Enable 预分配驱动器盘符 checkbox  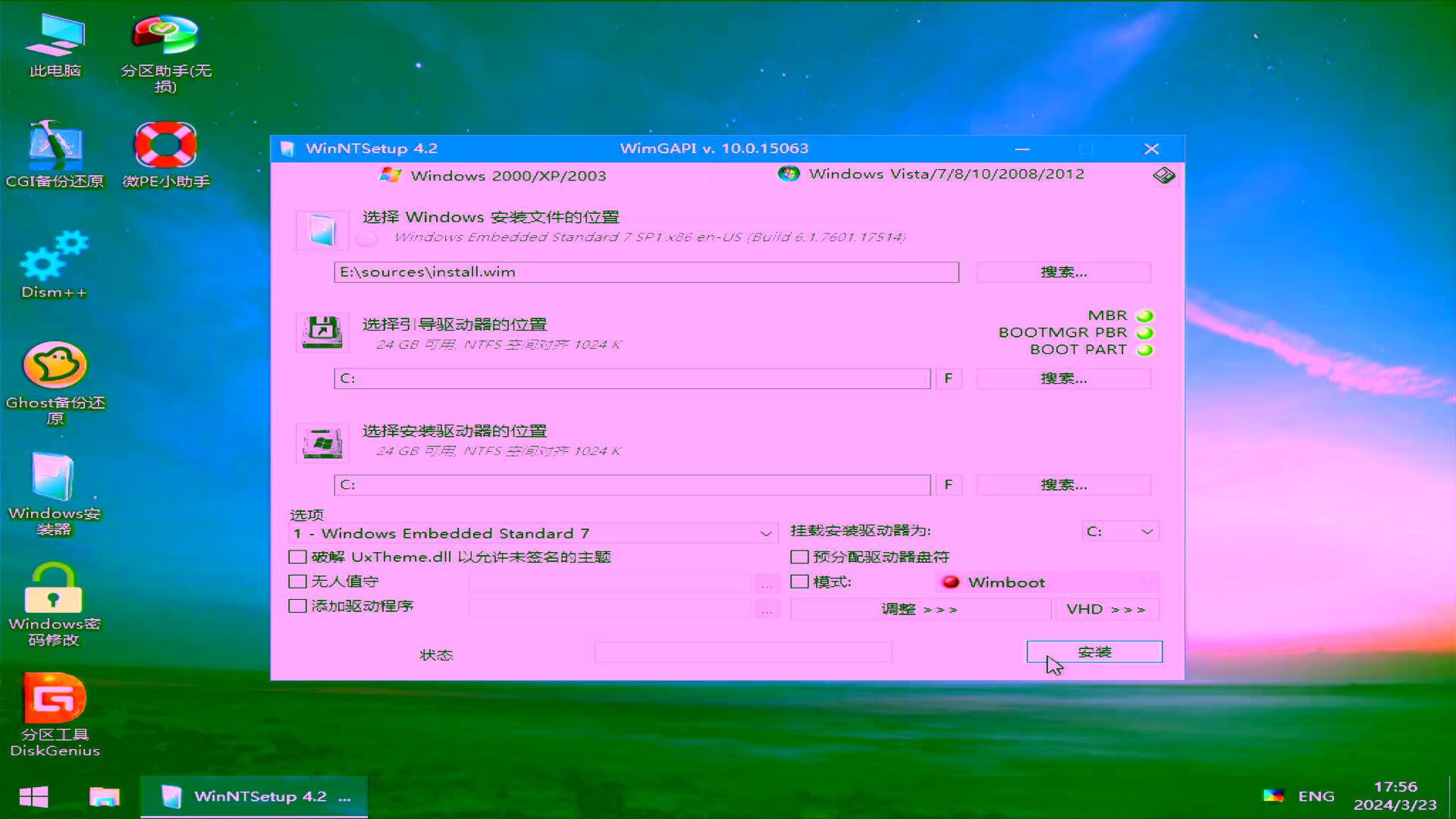pyautogui.click(x=799, y=557)
